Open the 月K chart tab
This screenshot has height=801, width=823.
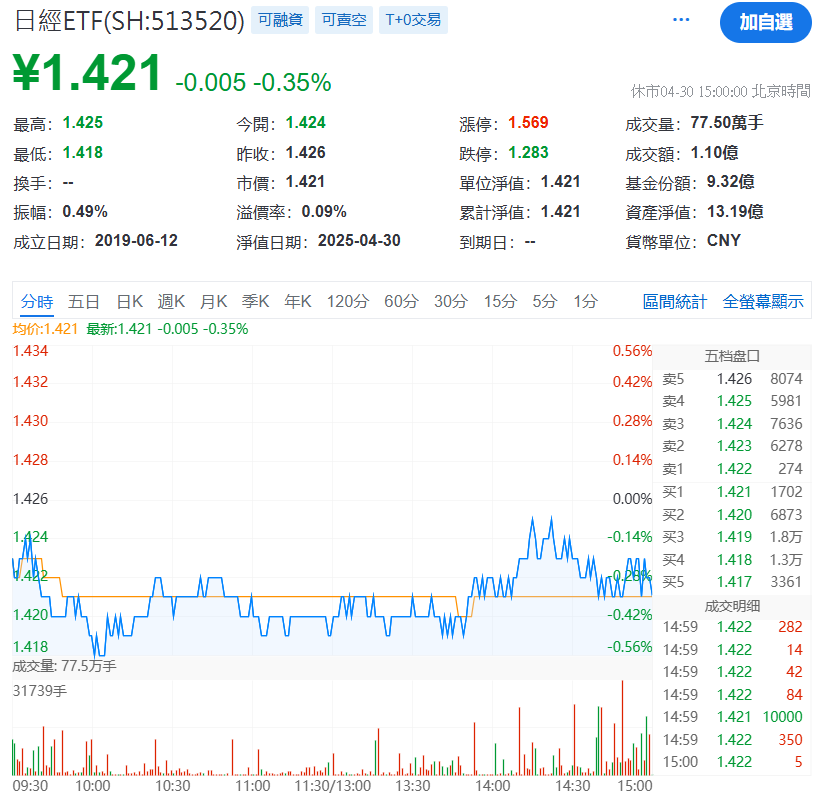[x=214, y=302]
